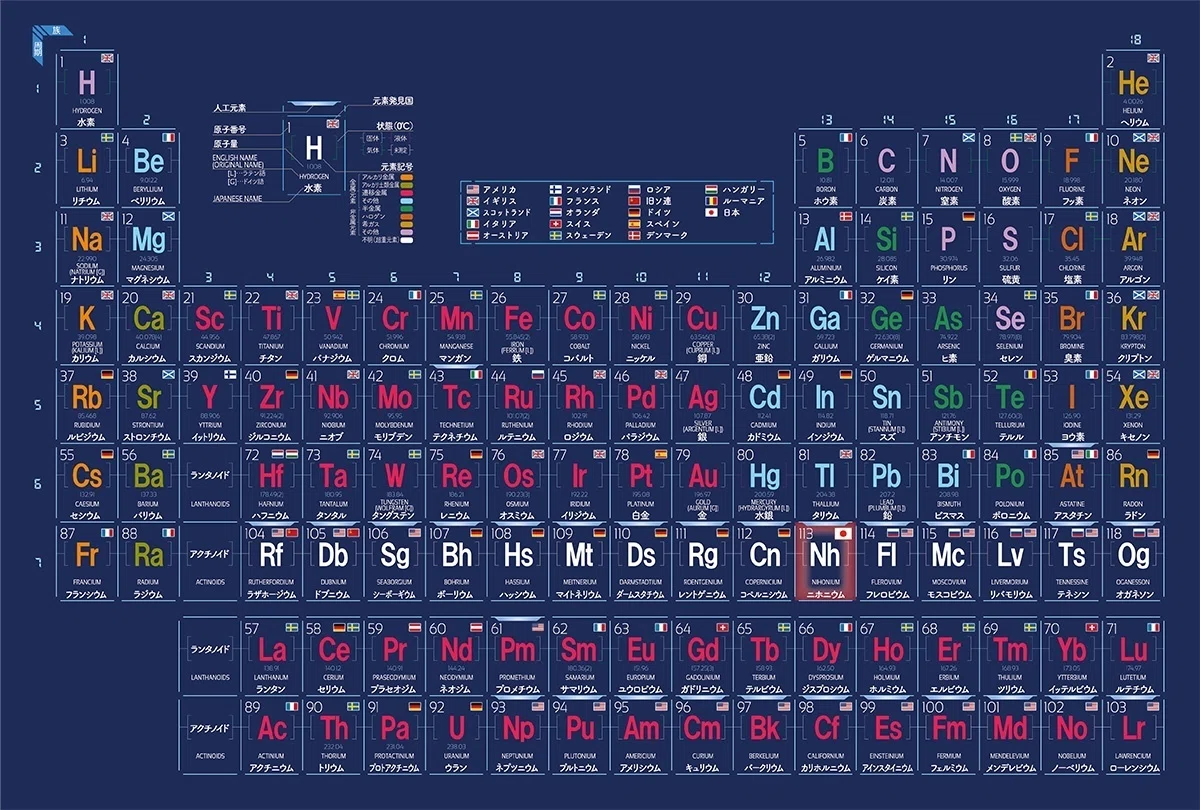Pick the legend flag beside イタリア
The image size is (1200, 810).
pos(472,224)
